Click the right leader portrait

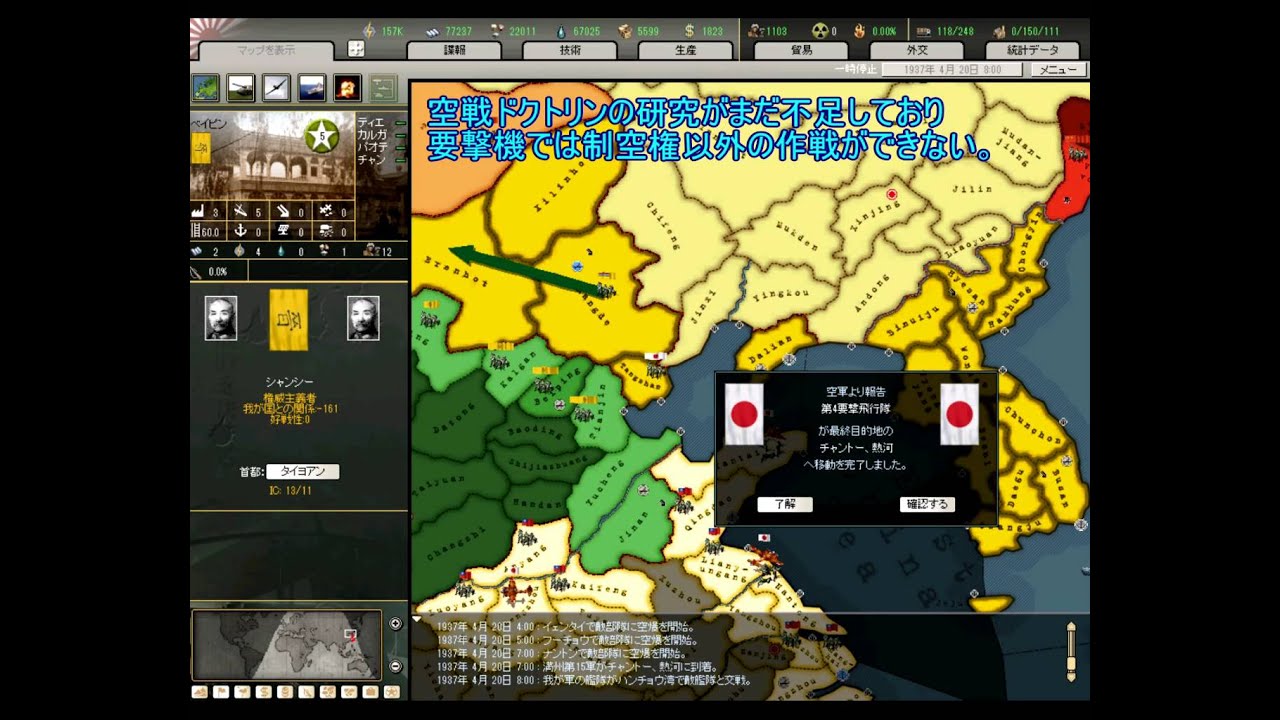coord(363,318)
